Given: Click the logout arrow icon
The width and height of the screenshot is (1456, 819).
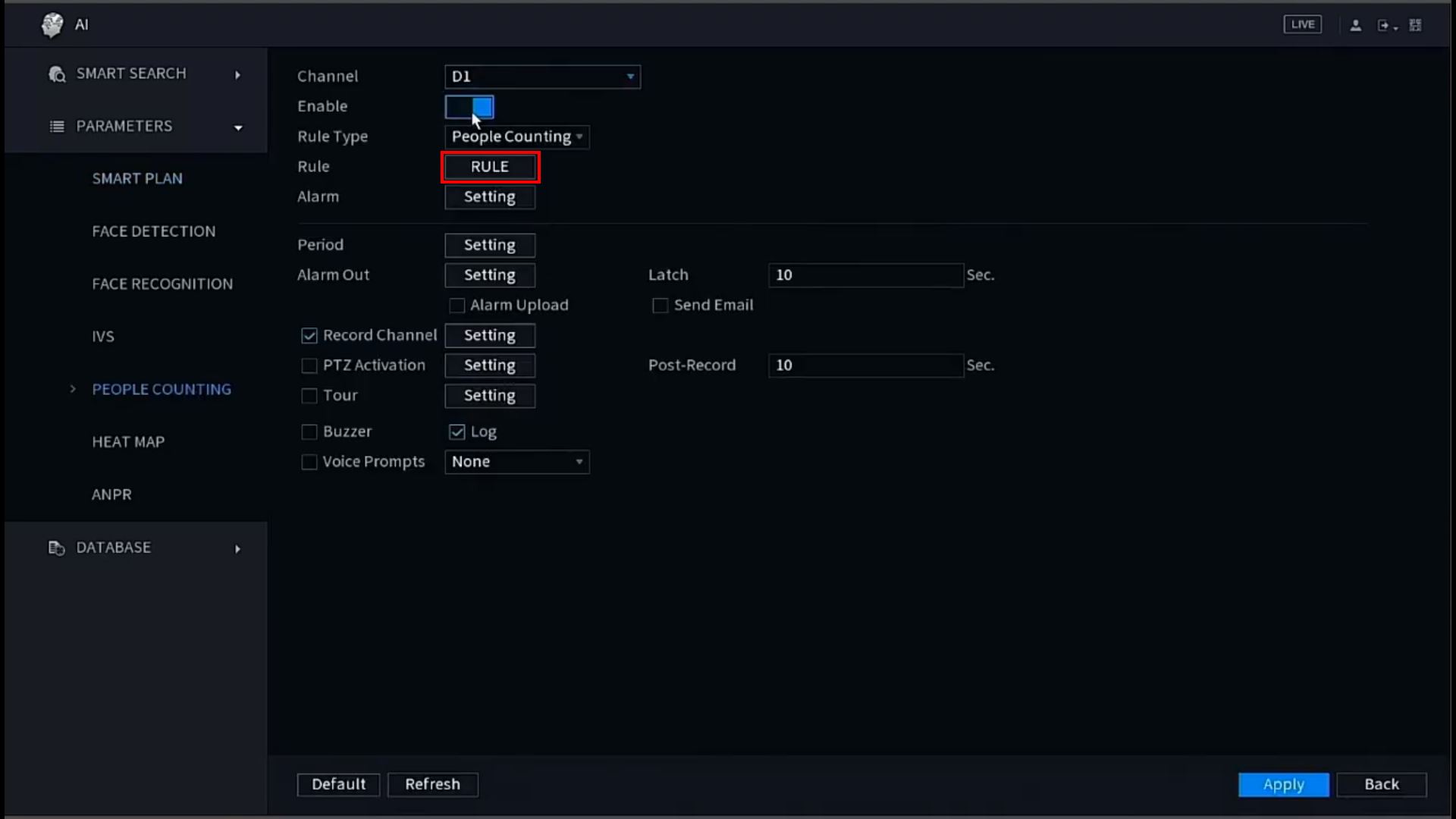Looking at the screenshot, I should pos(1384,26).
